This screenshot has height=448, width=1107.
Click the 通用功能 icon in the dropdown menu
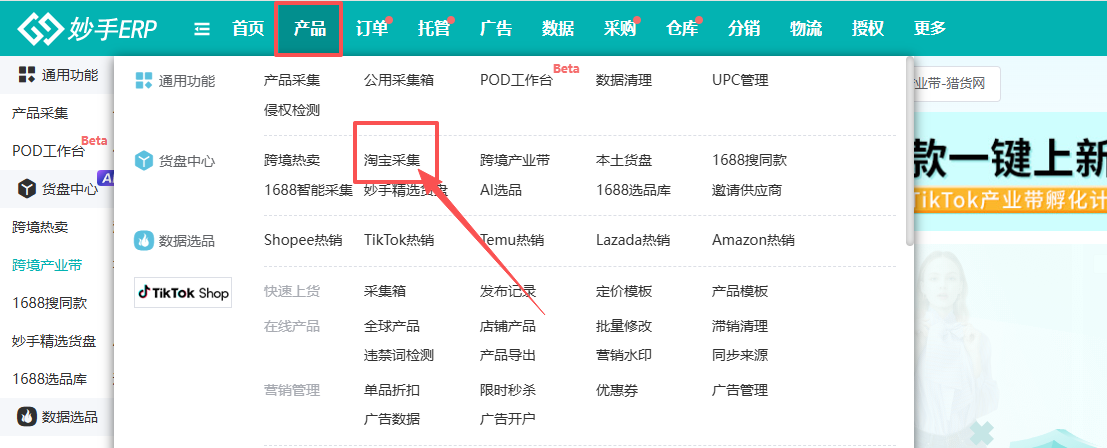(x=143, y=80)
